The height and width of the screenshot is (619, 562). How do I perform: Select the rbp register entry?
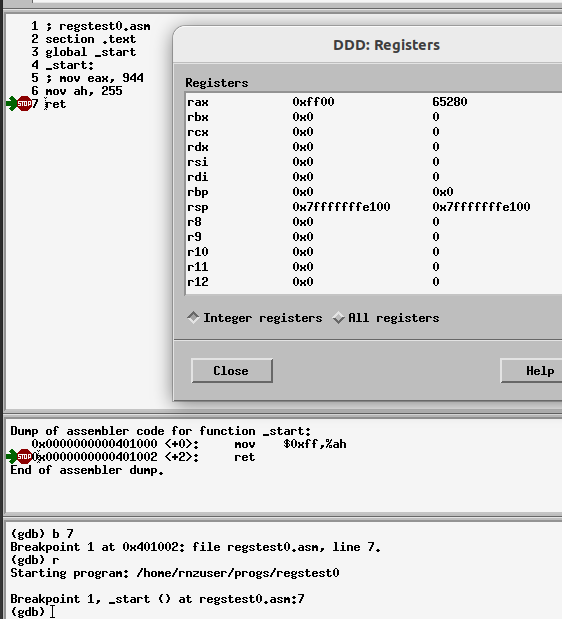click(x=374, y=192)
